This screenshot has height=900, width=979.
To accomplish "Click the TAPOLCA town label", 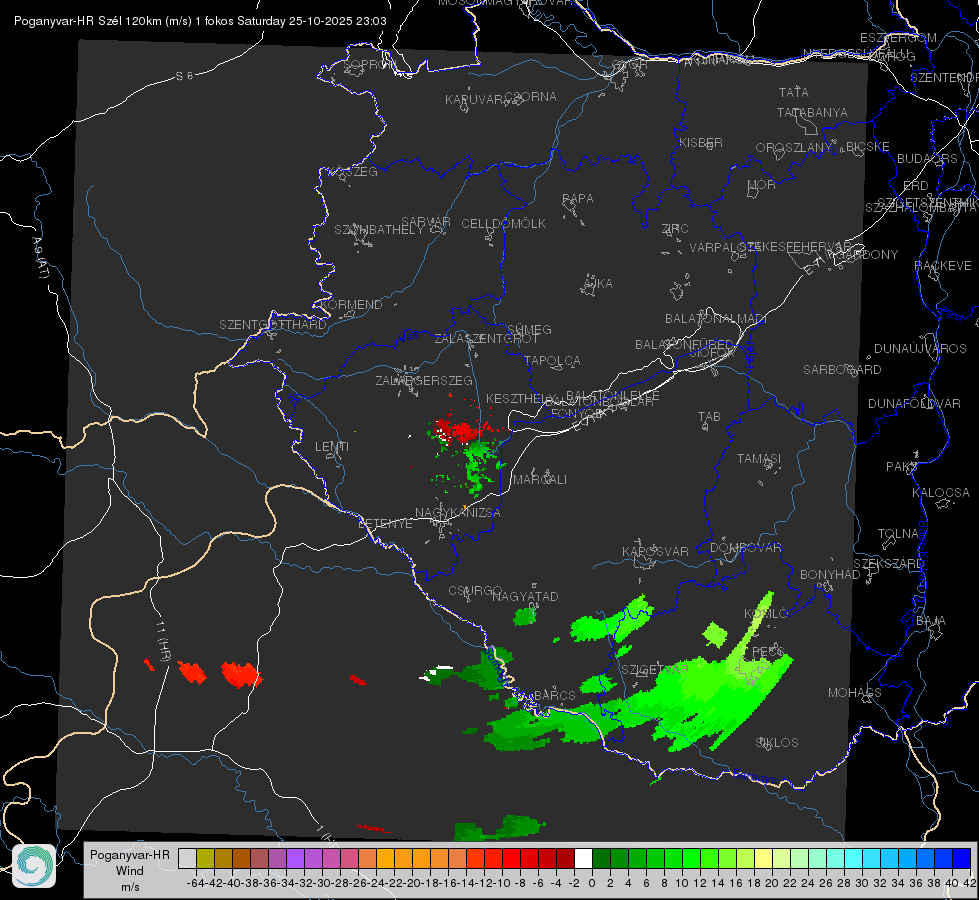I will tap(553, 361).
